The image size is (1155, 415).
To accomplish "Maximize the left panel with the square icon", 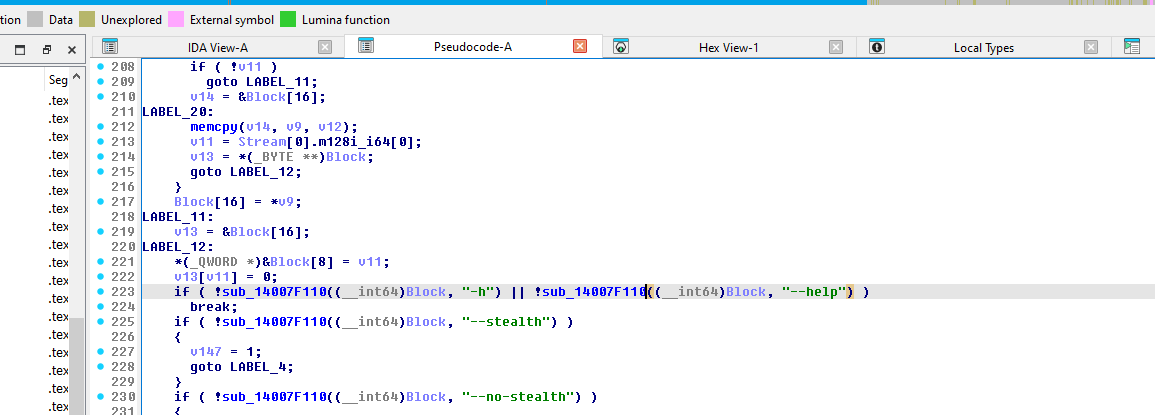I will (x=20, y=49).
